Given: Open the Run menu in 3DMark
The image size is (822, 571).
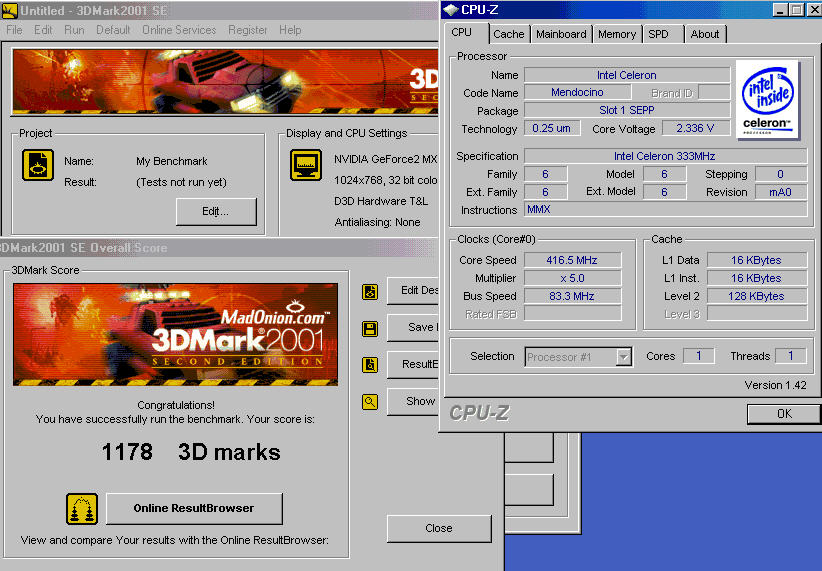Looking at the screenshot, I should click(x=74, y=30).
